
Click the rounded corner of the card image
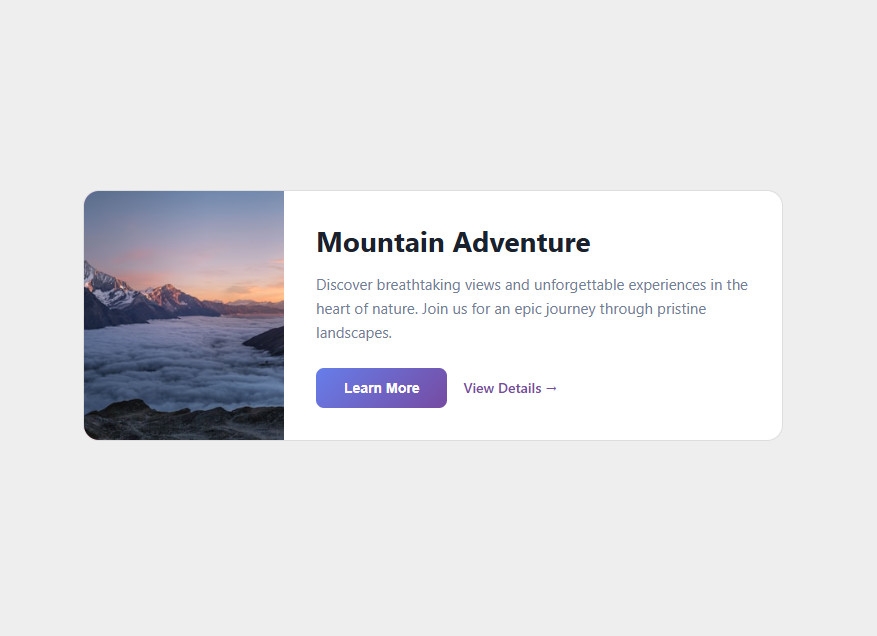[92, 197]
